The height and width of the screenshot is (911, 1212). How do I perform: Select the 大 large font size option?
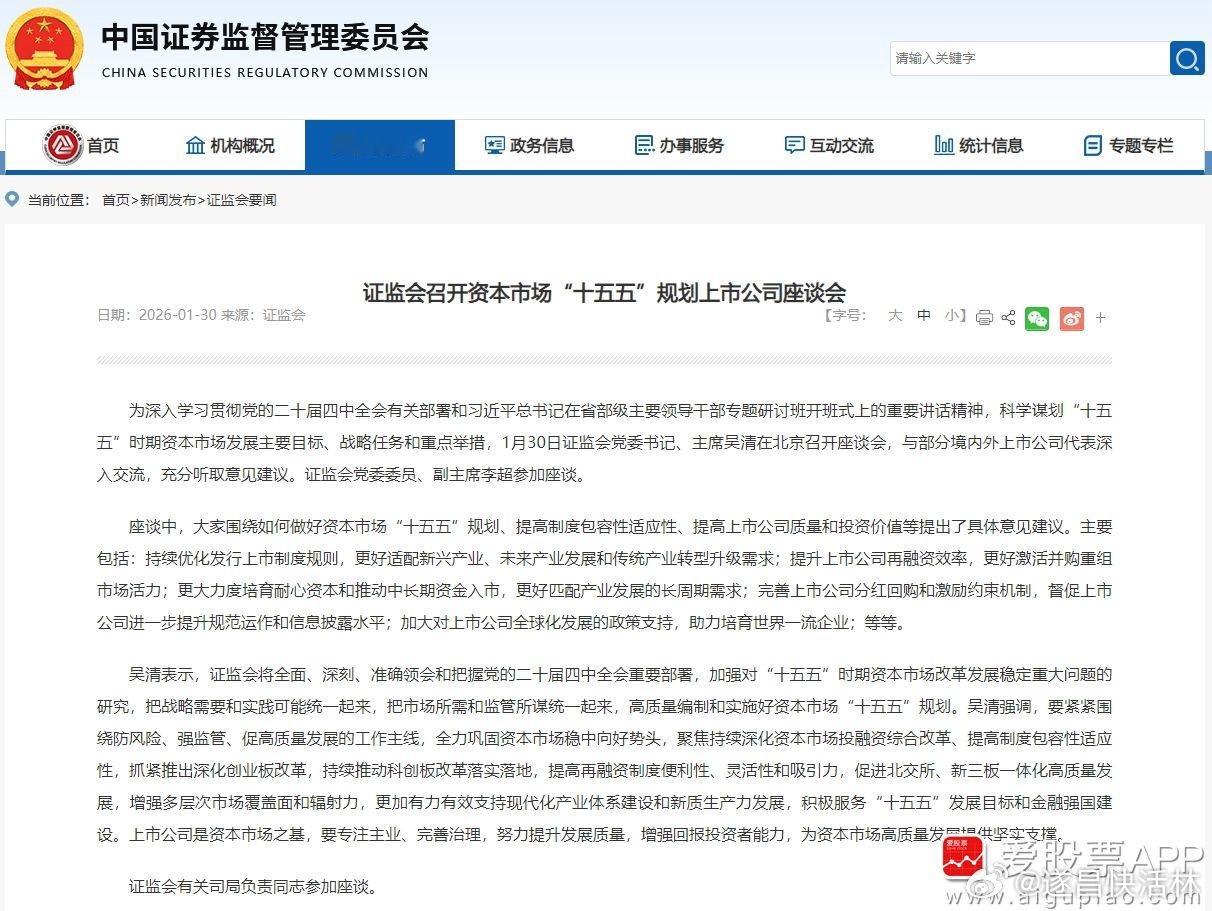896,316
